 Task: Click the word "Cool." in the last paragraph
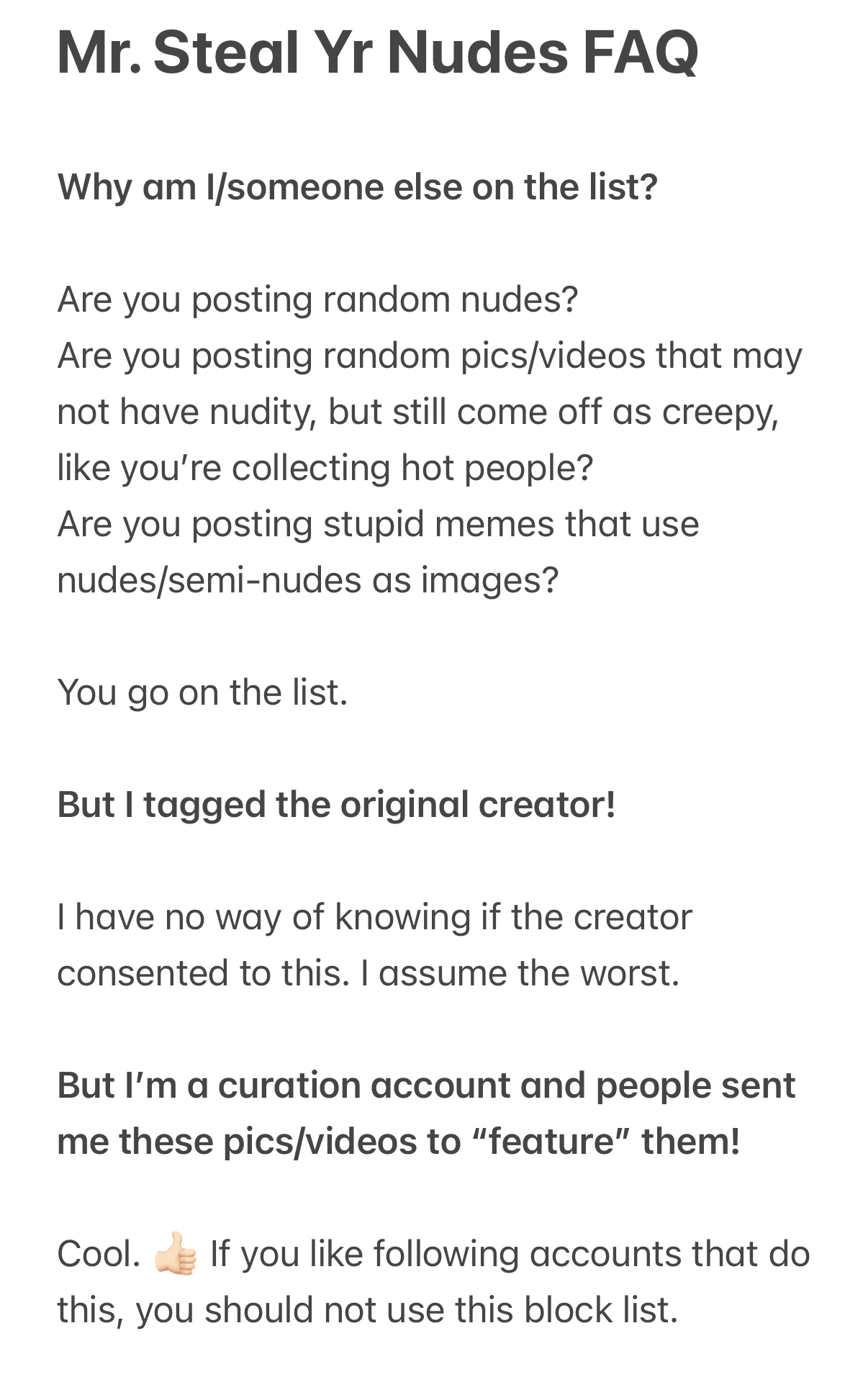99,1254
